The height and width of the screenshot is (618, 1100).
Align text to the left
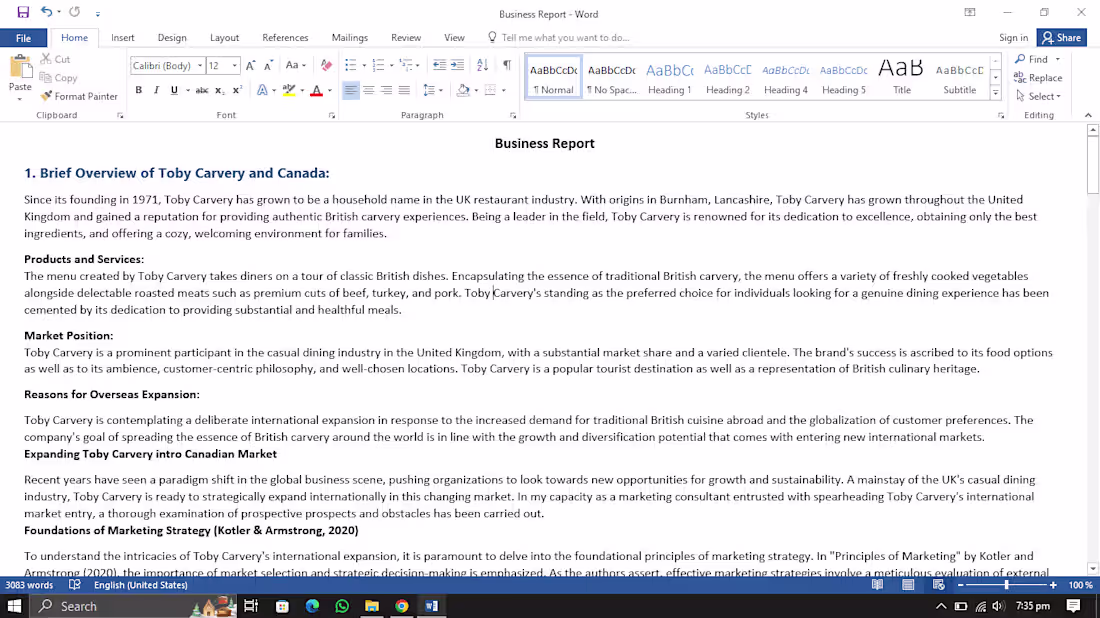350,90
